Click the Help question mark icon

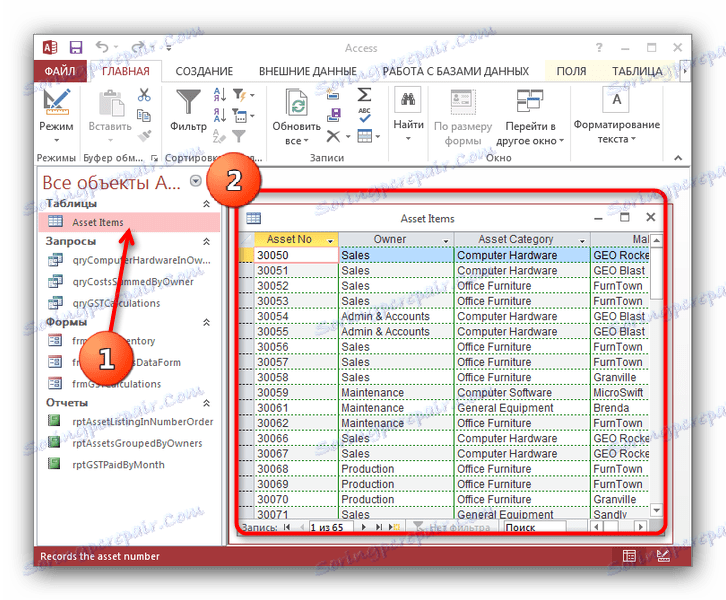(x=599, y=47)
